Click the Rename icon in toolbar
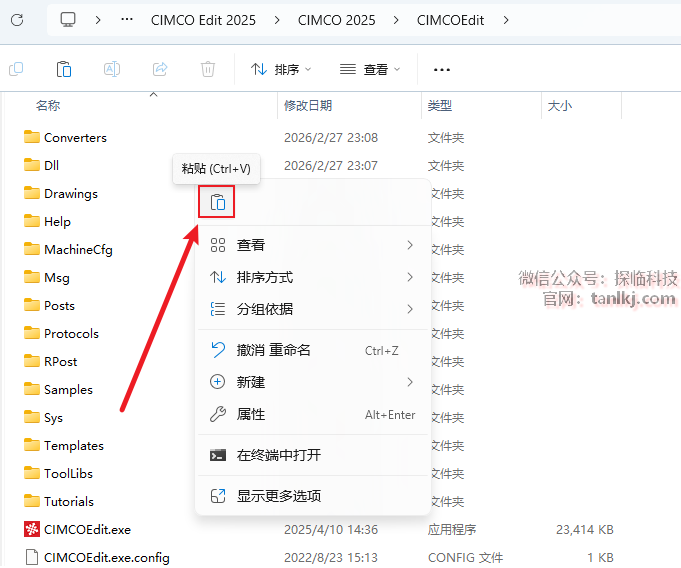This screenshot has height=568, width=681. pyautogui.click(x=112, y=69)
